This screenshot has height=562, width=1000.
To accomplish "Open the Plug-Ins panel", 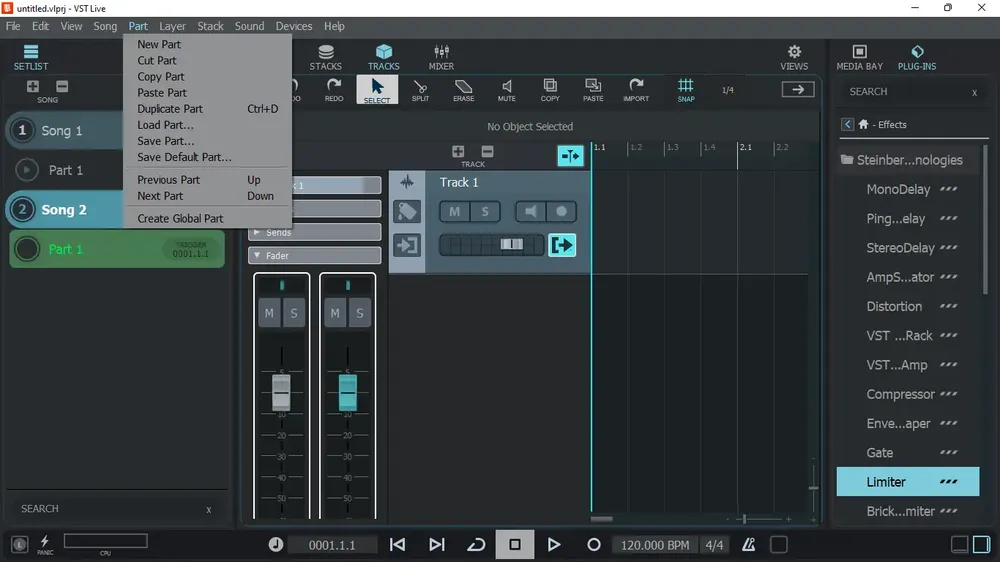I will pyautogui.click(x=916, y=57).
